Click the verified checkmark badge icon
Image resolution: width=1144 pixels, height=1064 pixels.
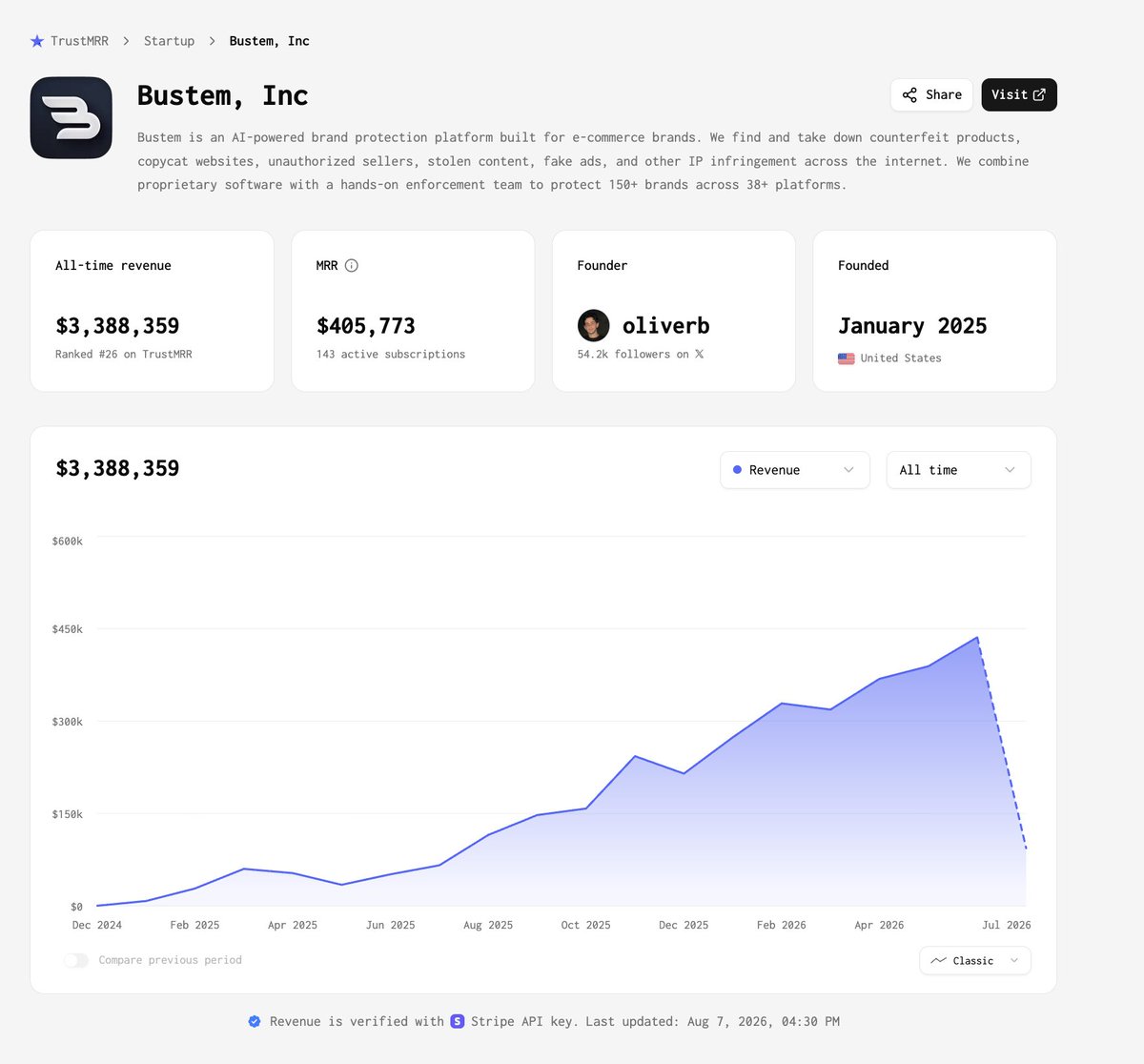pyautogui.click(x=255, y=1021)
